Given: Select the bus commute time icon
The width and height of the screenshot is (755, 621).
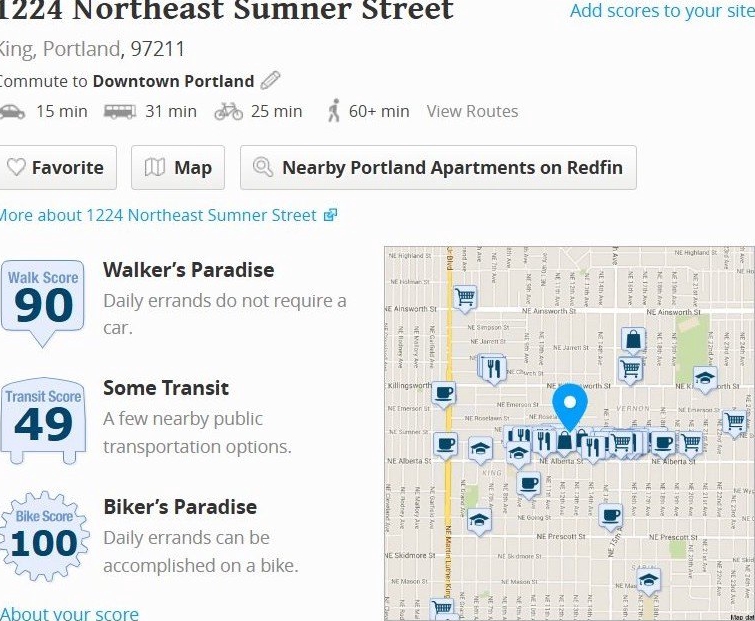Looking at the screenshot, I should point(120,112).
